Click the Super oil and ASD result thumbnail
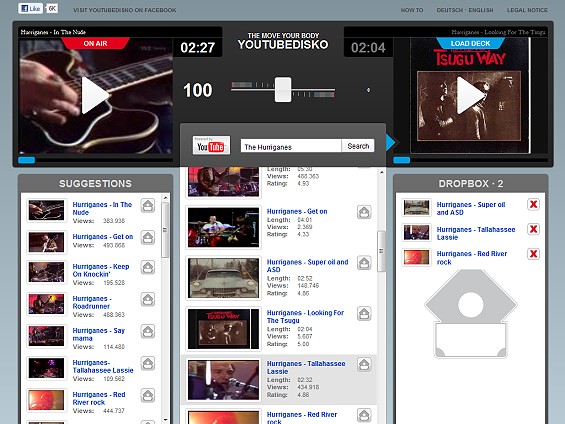This screenshot has height=424, width=565. point(223,278)
